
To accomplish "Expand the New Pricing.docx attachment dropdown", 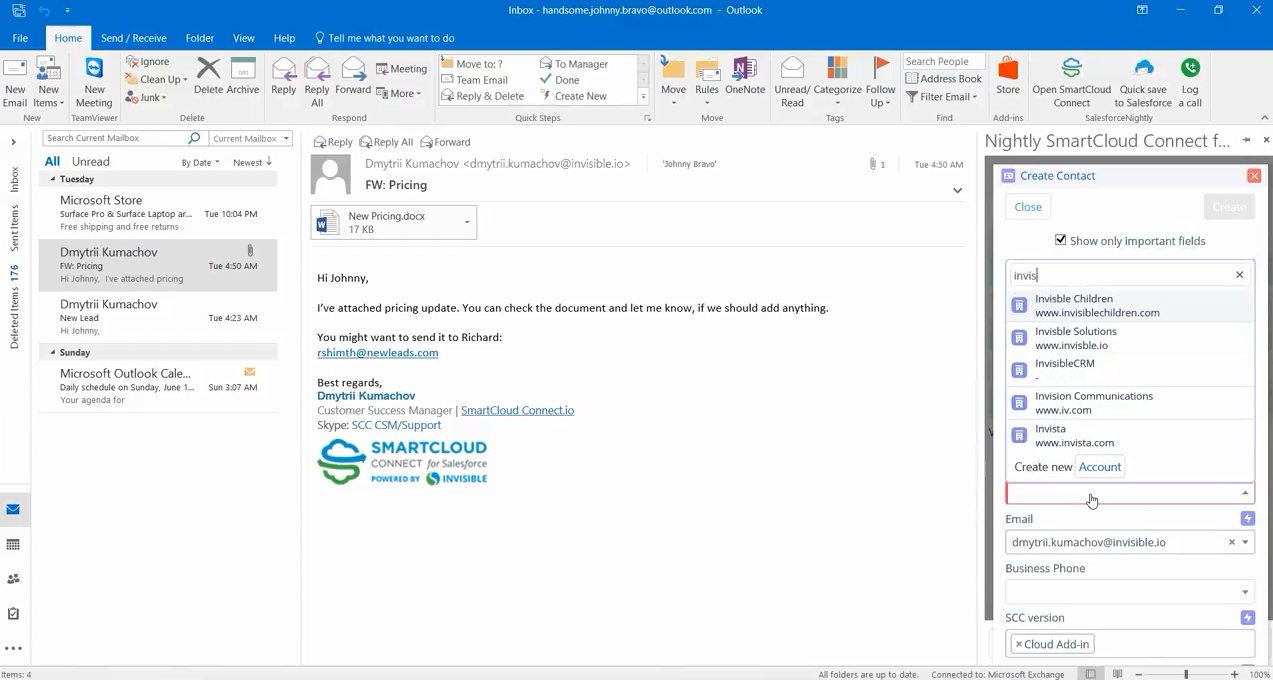I will click(x=464, y=222).
